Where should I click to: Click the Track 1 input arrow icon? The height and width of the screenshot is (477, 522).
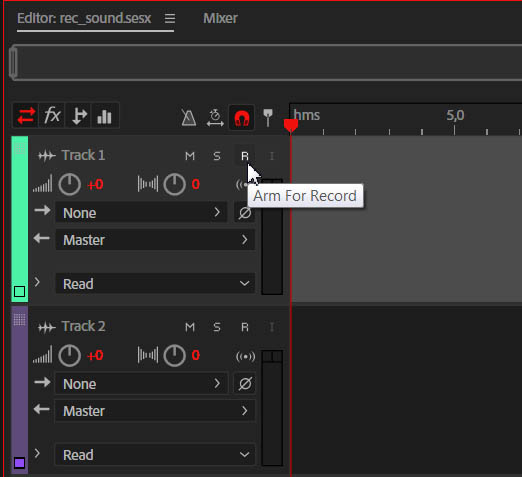(42, 210)
